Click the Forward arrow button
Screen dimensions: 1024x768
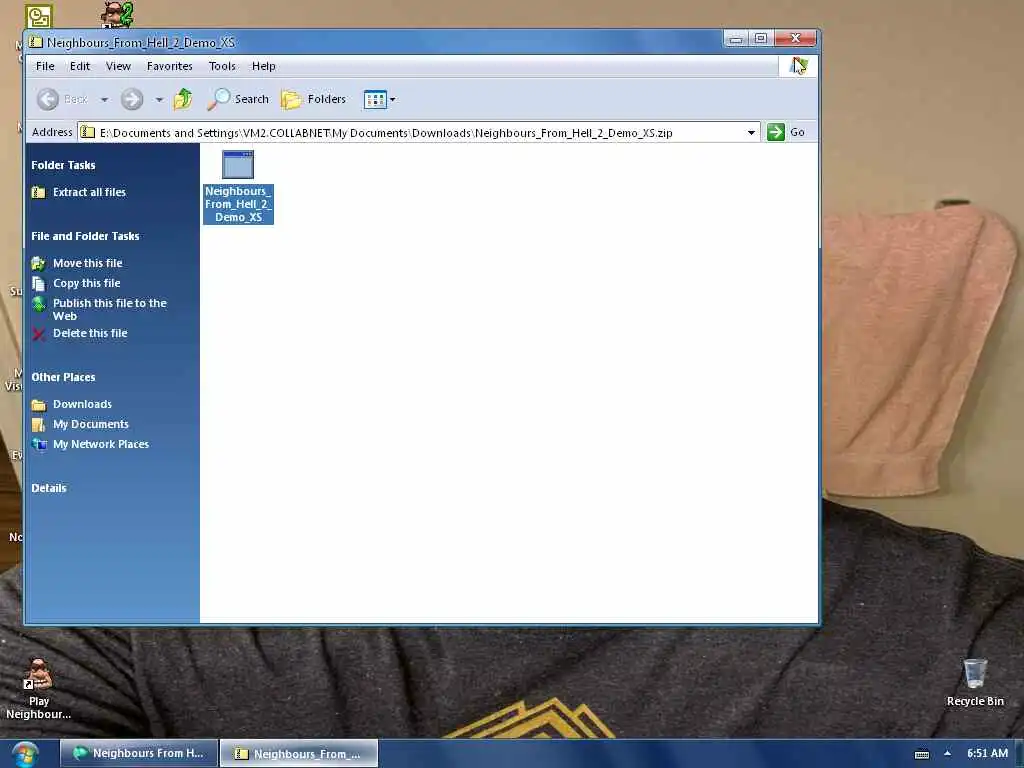(132, 99)
